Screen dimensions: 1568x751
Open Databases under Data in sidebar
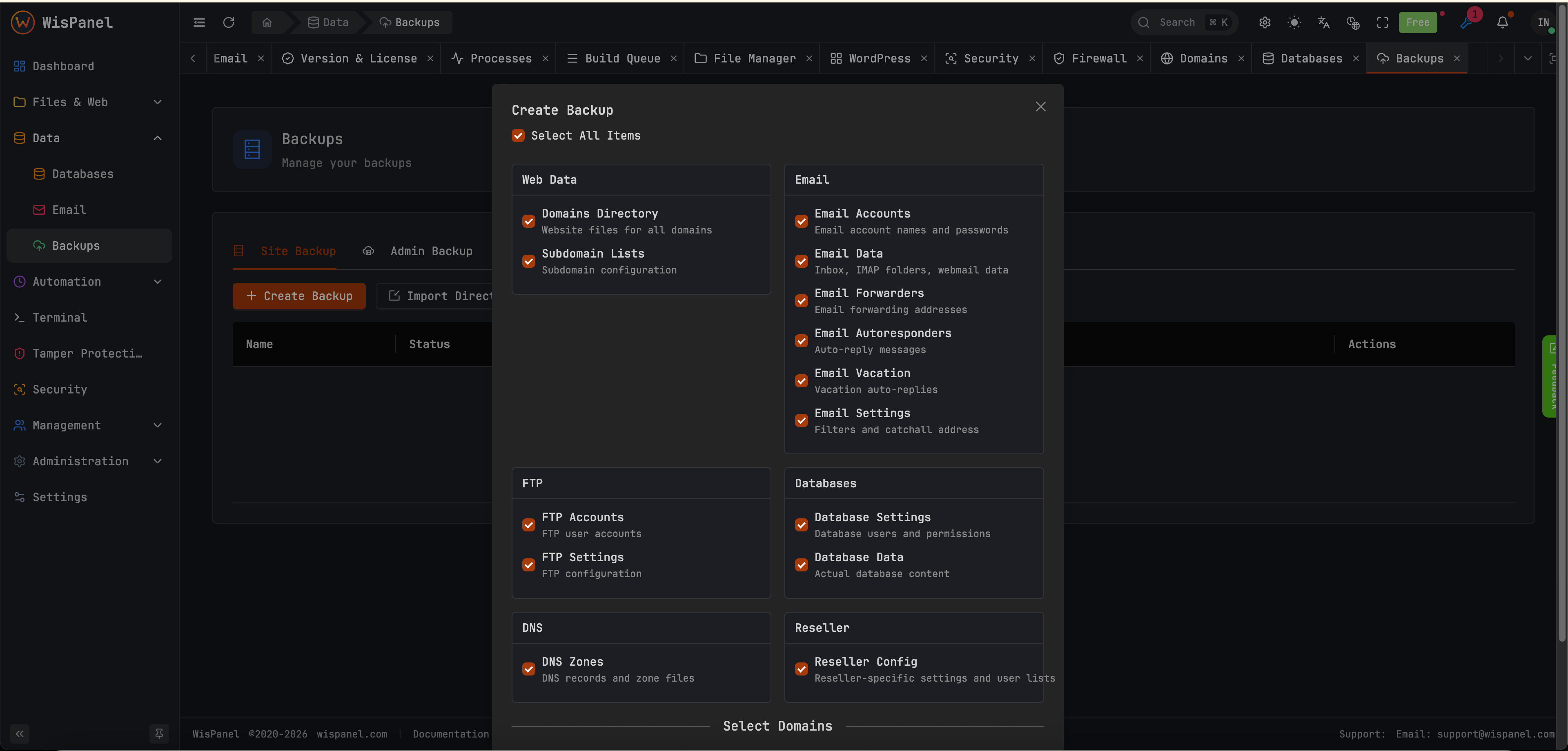(x=89, y=173)
